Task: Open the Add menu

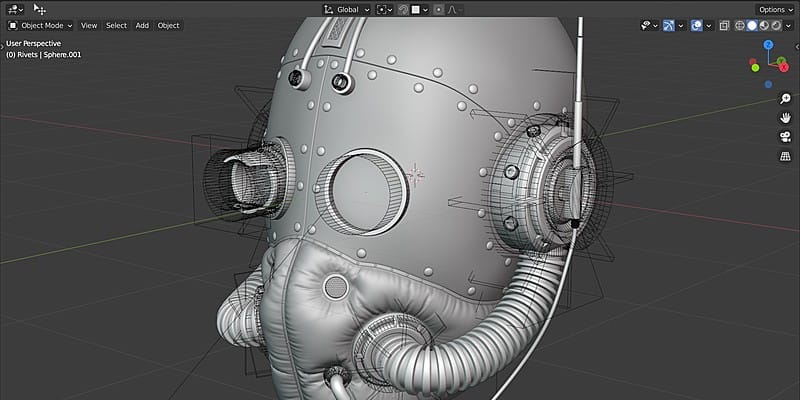Action: click(142, 26)
